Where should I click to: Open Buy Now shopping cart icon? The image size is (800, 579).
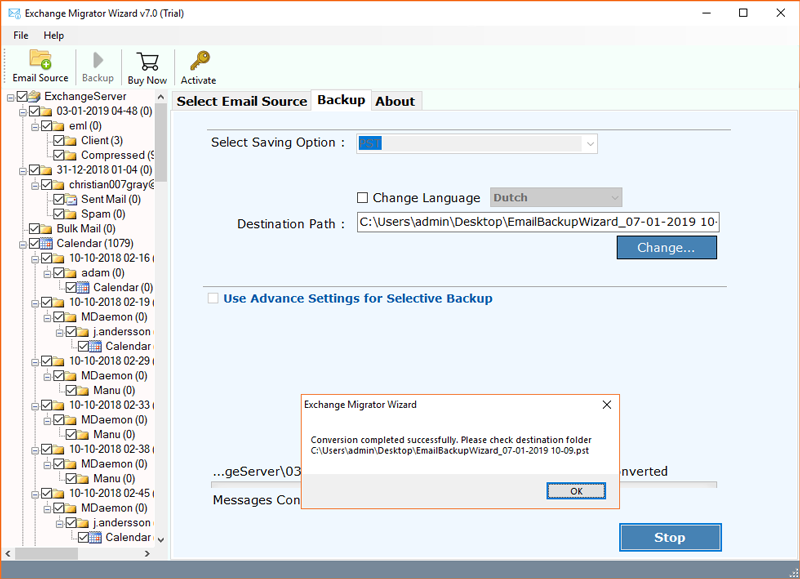[147, 62]
